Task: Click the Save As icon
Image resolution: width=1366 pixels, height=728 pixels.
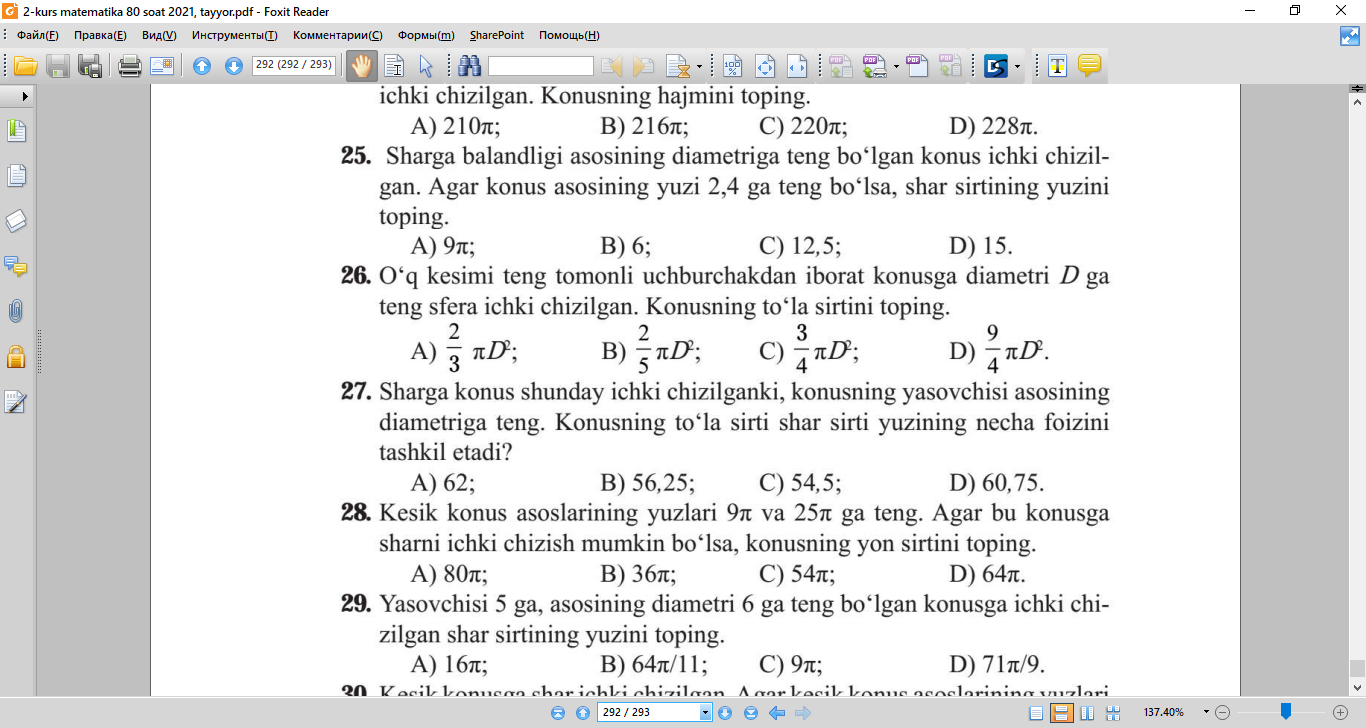Action: click(x=90, y=67)
